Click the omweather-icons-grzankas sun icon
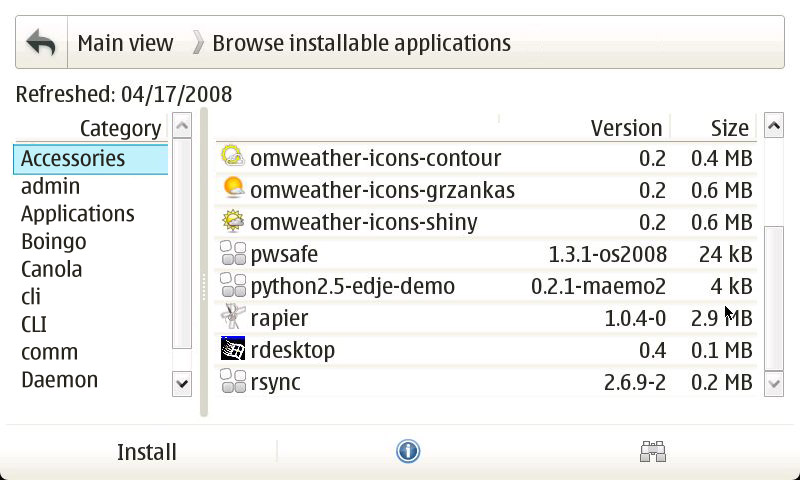This screenshot has width=800, height=480. [x=232, y=190]
